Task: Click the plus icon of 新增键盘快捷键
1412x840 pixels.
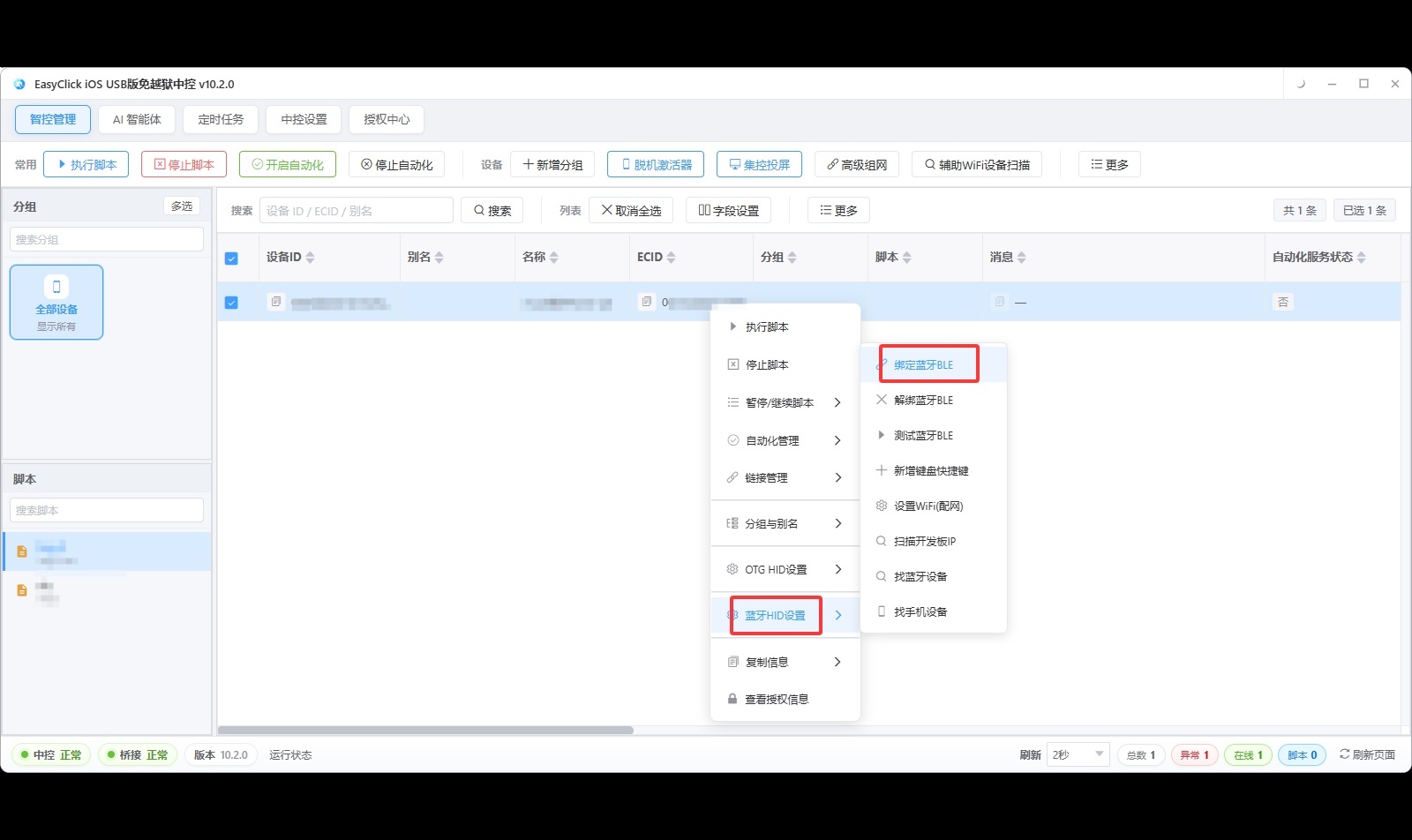Action: pyautogui.click(x=881, y=470)
